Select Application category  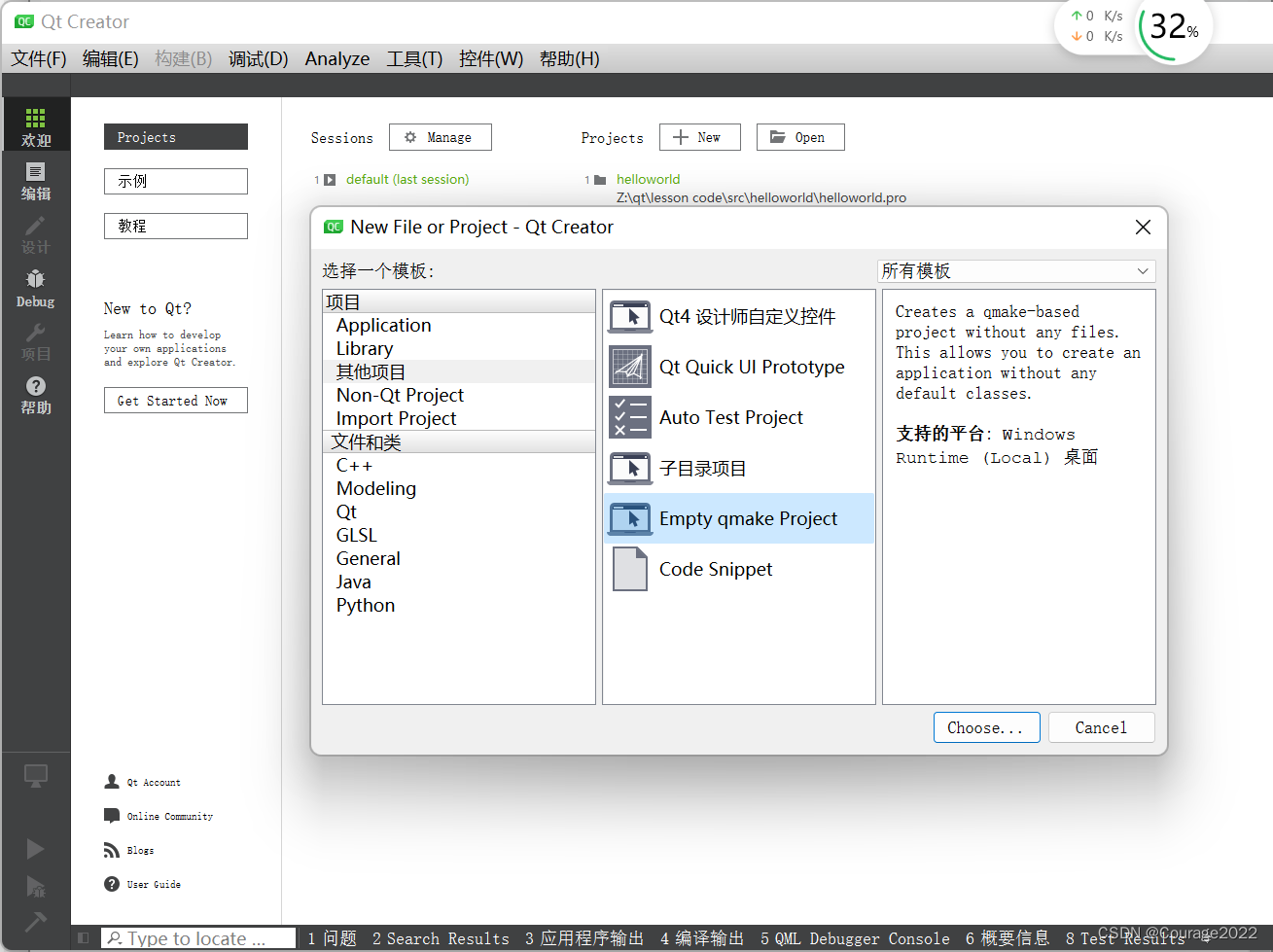[x=458, y=325]
